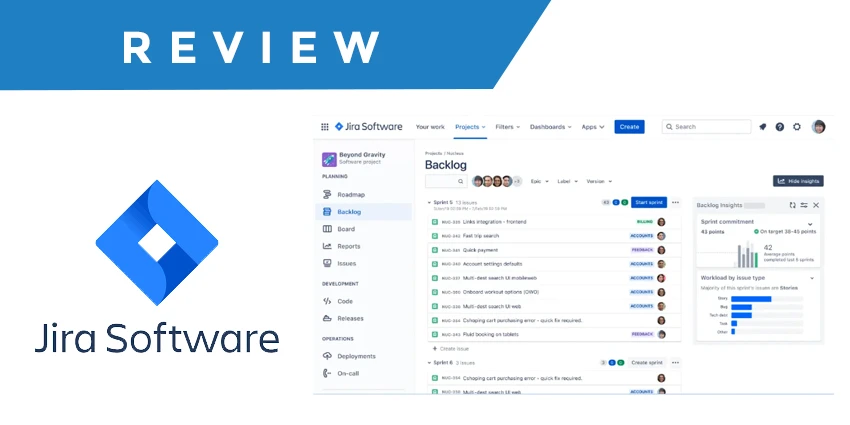Open the Dashboards menu
The image size is (850, 425).
click(x=550, y=127)
